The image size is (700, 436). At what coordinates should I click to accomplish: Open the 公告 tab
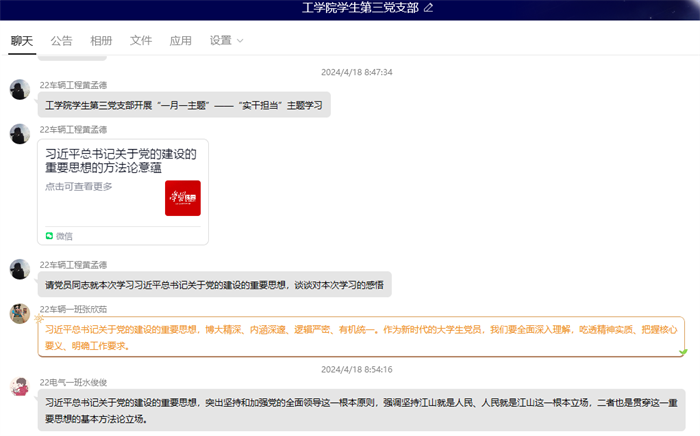(61, 41)
